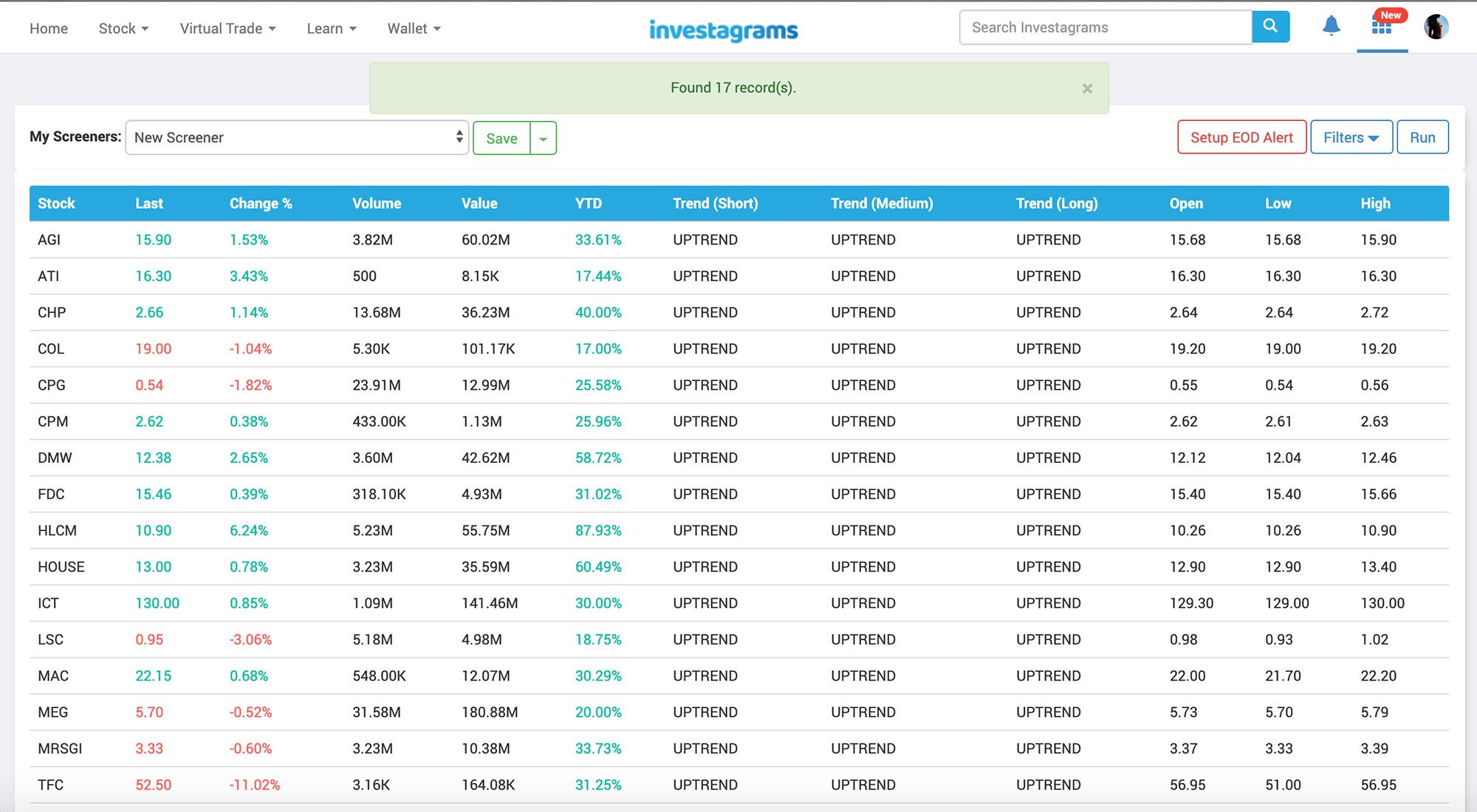Sort by Change % column header

click(x=261, y=203)
